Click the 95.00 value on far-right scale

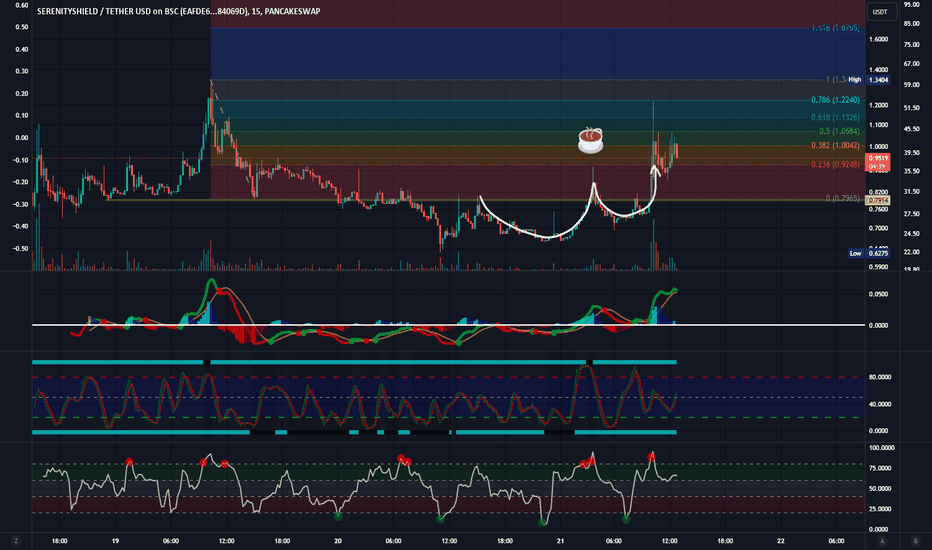[912, 5]
